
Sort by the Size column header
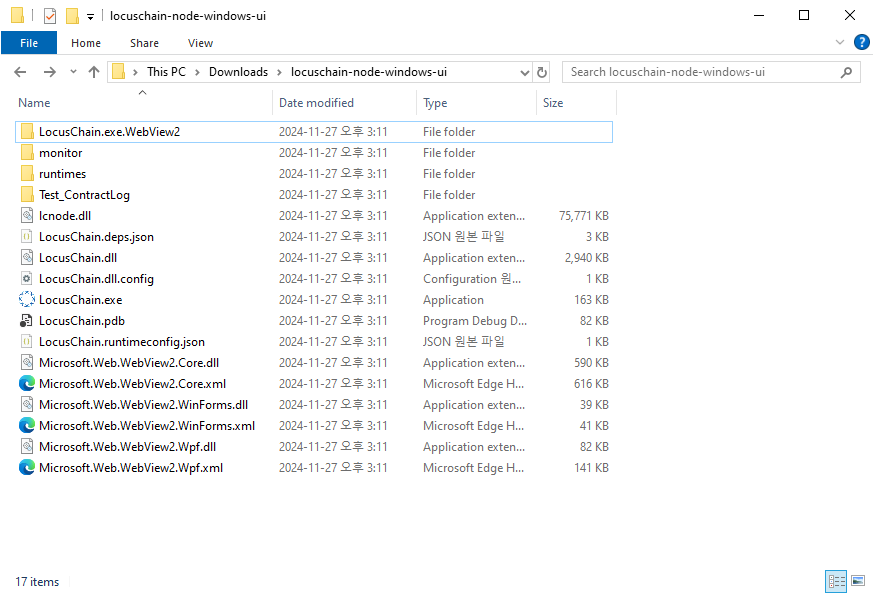(x=553, y=103)
